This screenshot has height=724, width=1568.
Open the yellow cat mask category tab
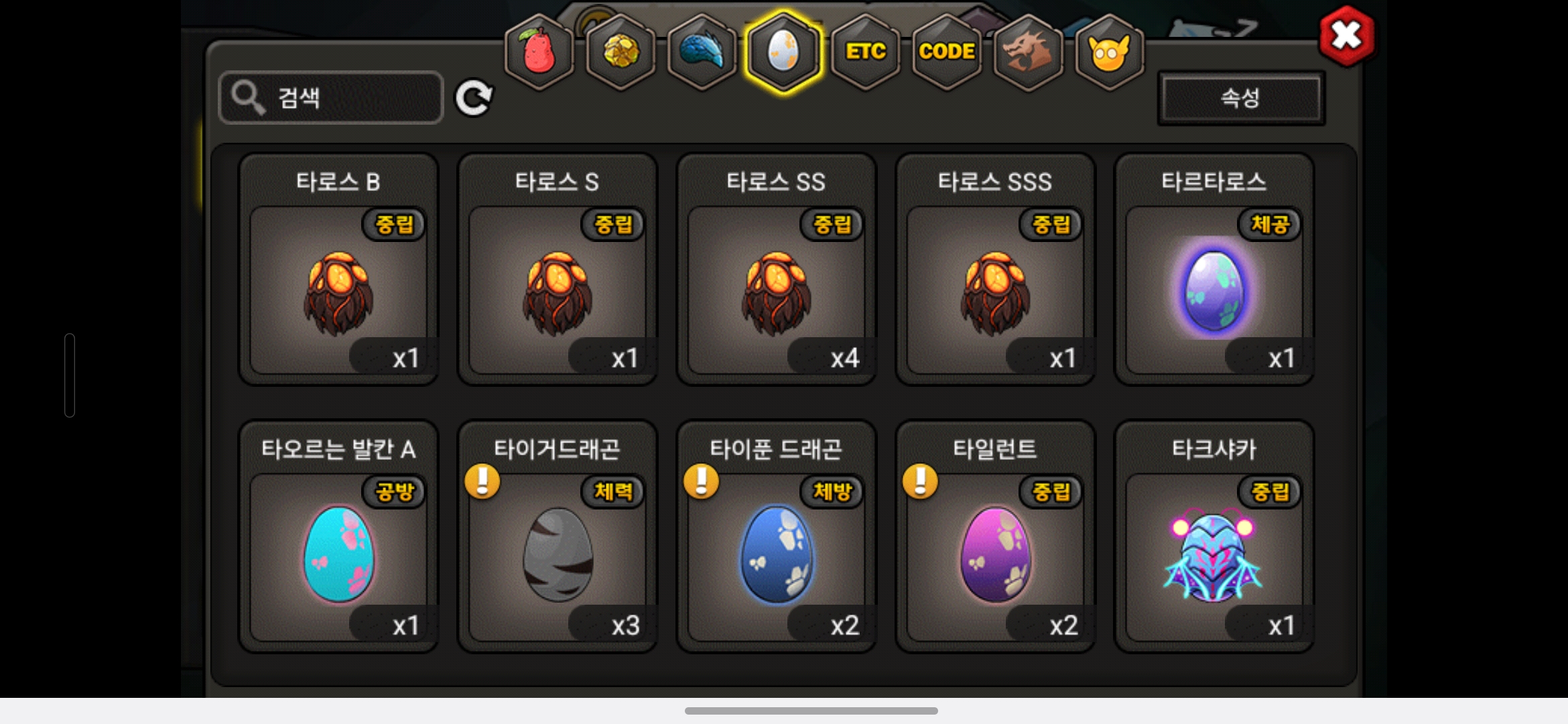[1110, 52]
